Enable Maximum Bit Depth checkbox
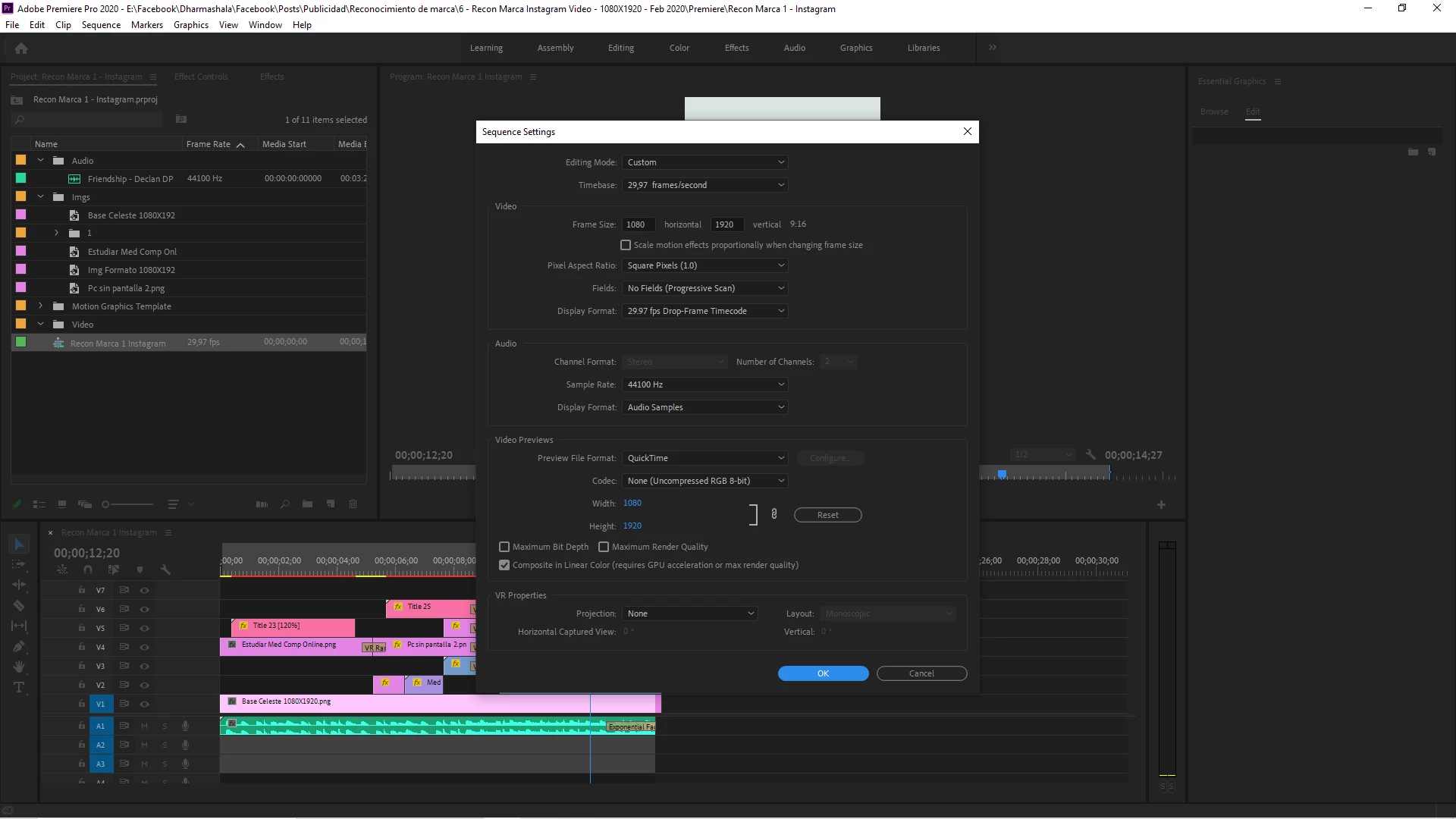1456x819 pixels. pos(504,547)
